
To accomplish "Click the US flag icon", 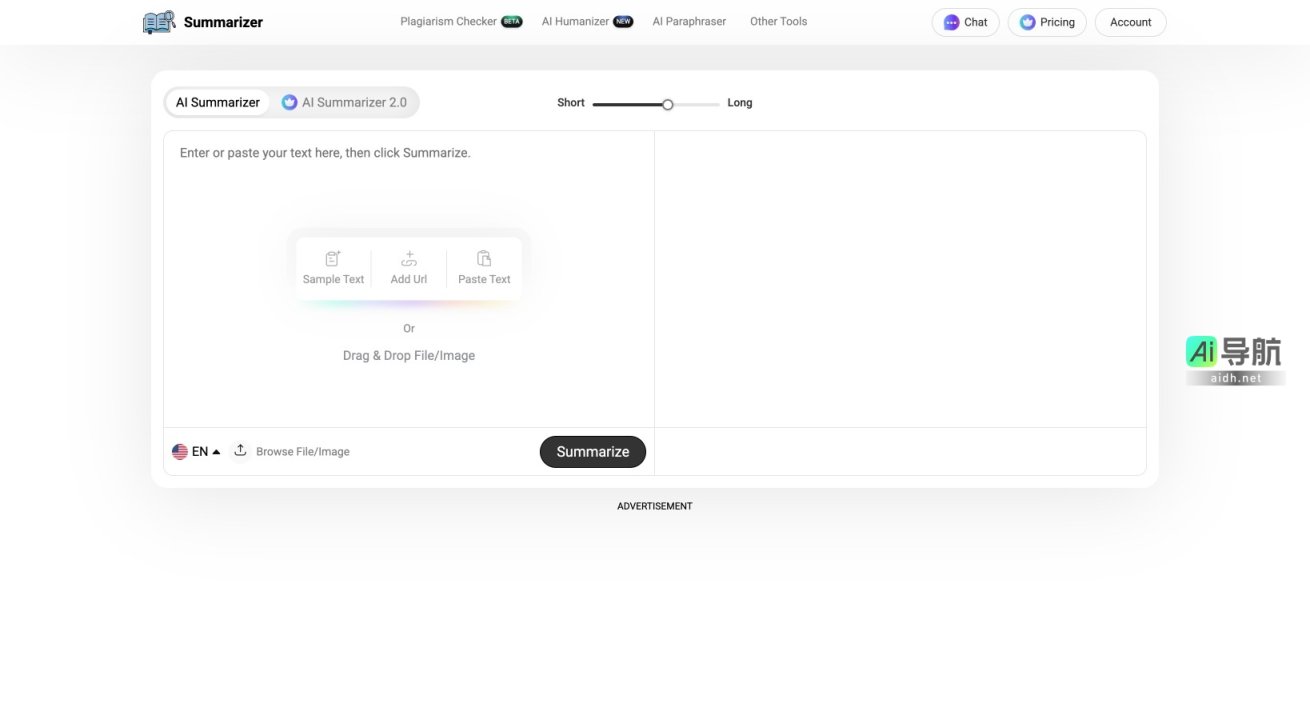I will (180, 451).
